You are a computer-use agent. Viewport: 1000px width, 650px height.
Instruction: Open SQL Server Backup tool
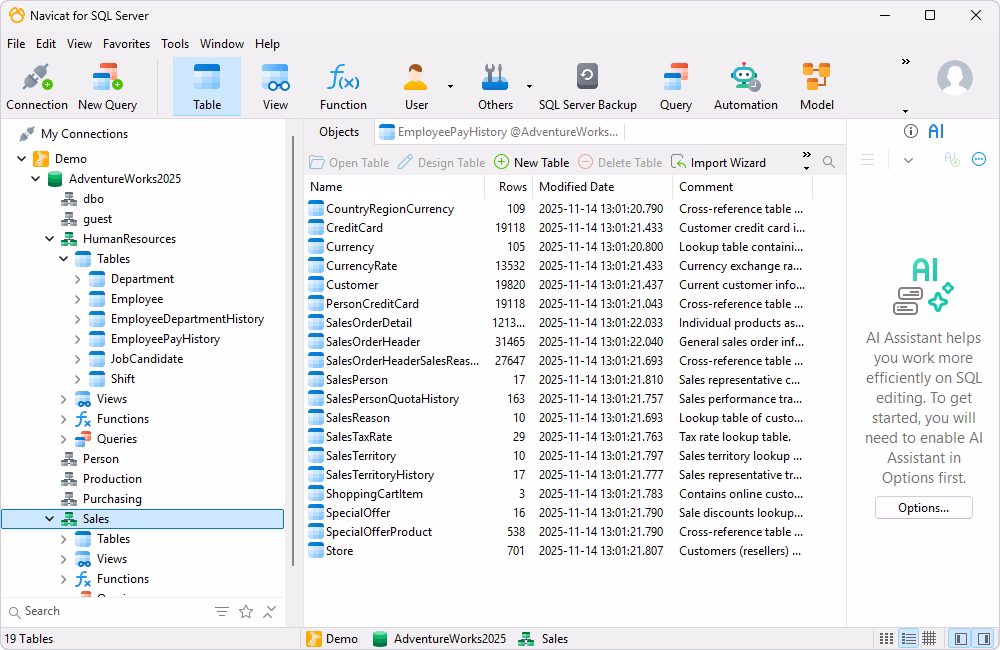(587, 87)
